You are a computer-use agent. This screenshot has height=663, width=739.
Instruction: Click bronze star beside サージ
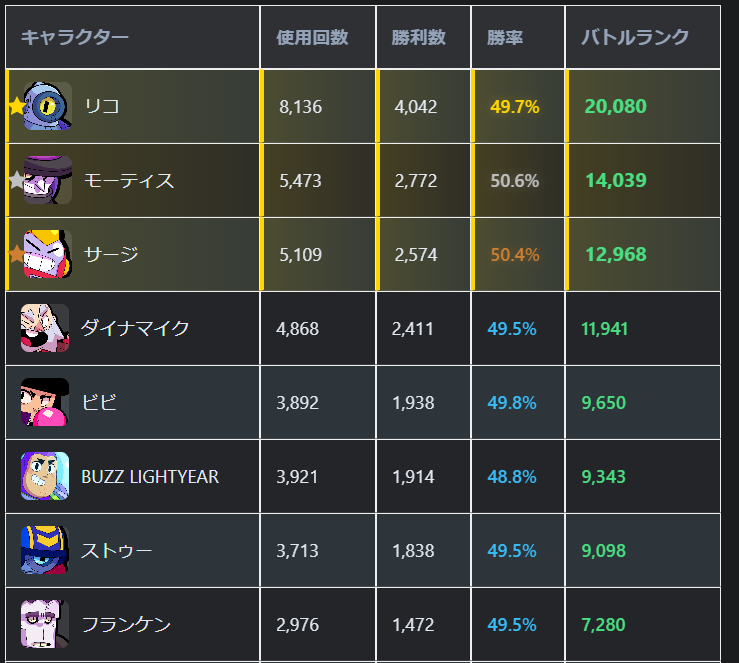[16, 254]
